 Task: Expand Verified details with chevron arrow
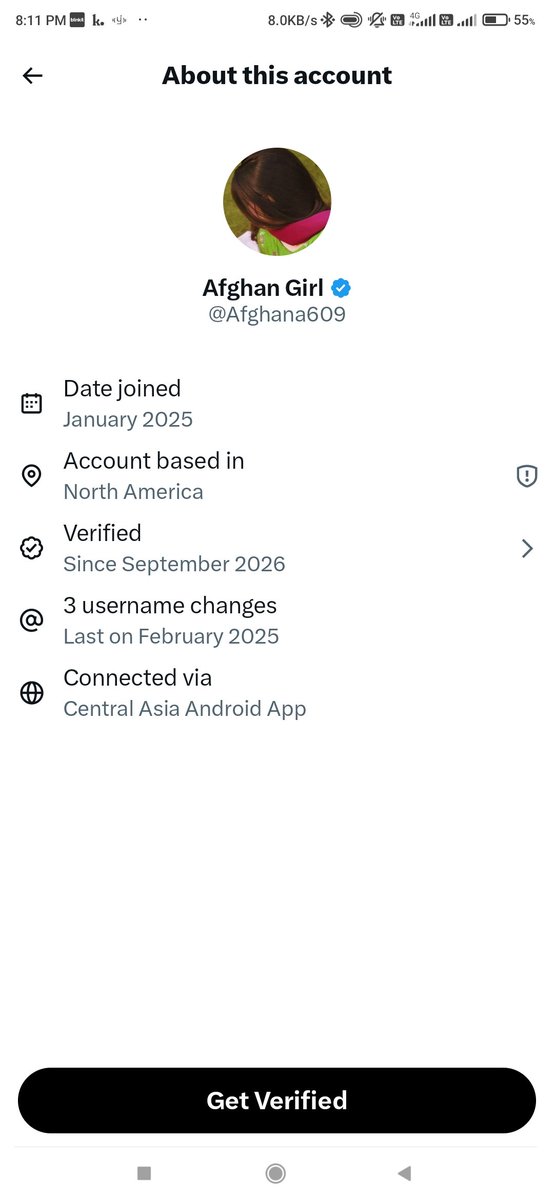tap(527, 548)
